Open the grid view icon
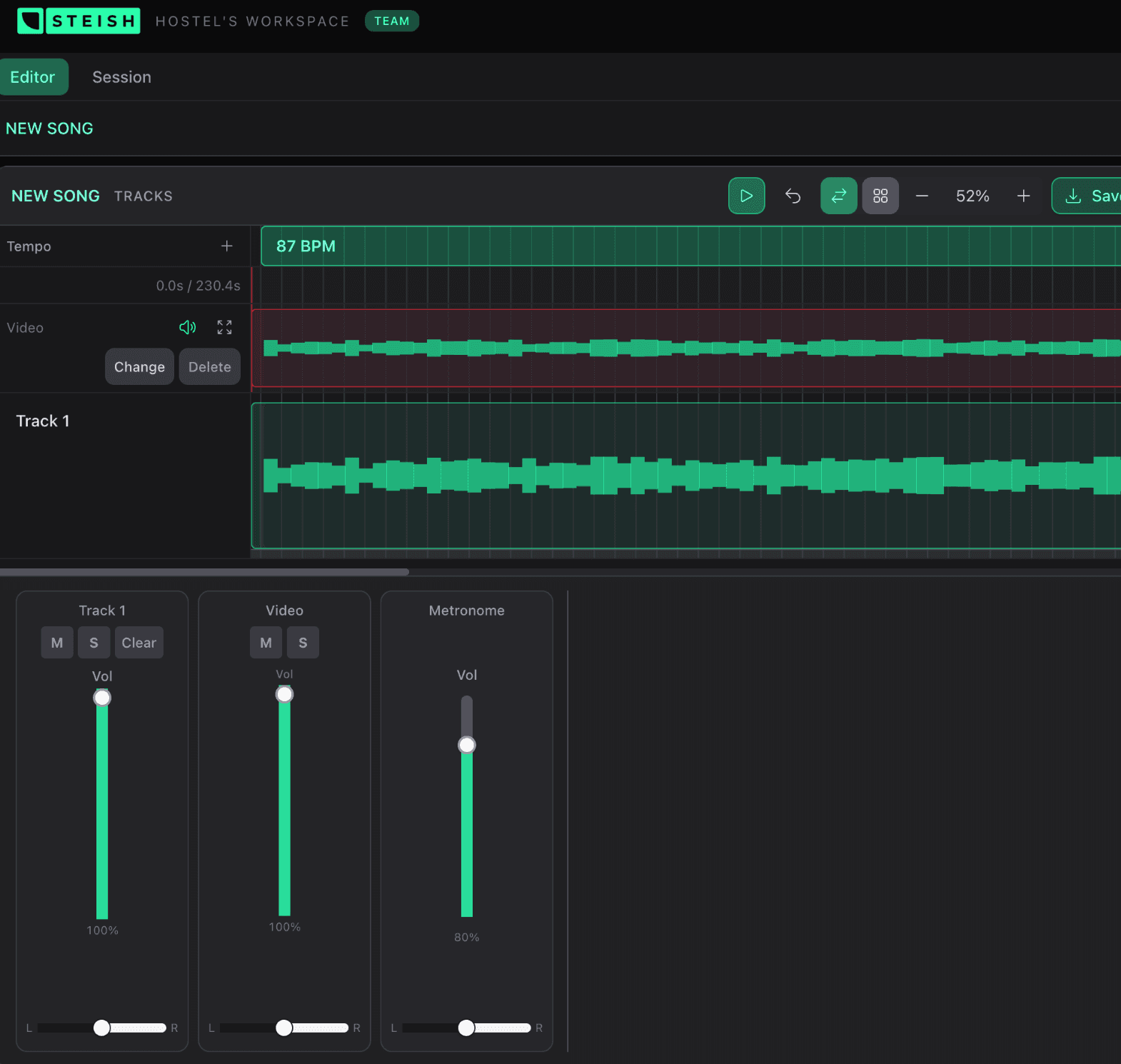Image resolution: width=1121 pixels, height=1064 pixels. (880, 196)
